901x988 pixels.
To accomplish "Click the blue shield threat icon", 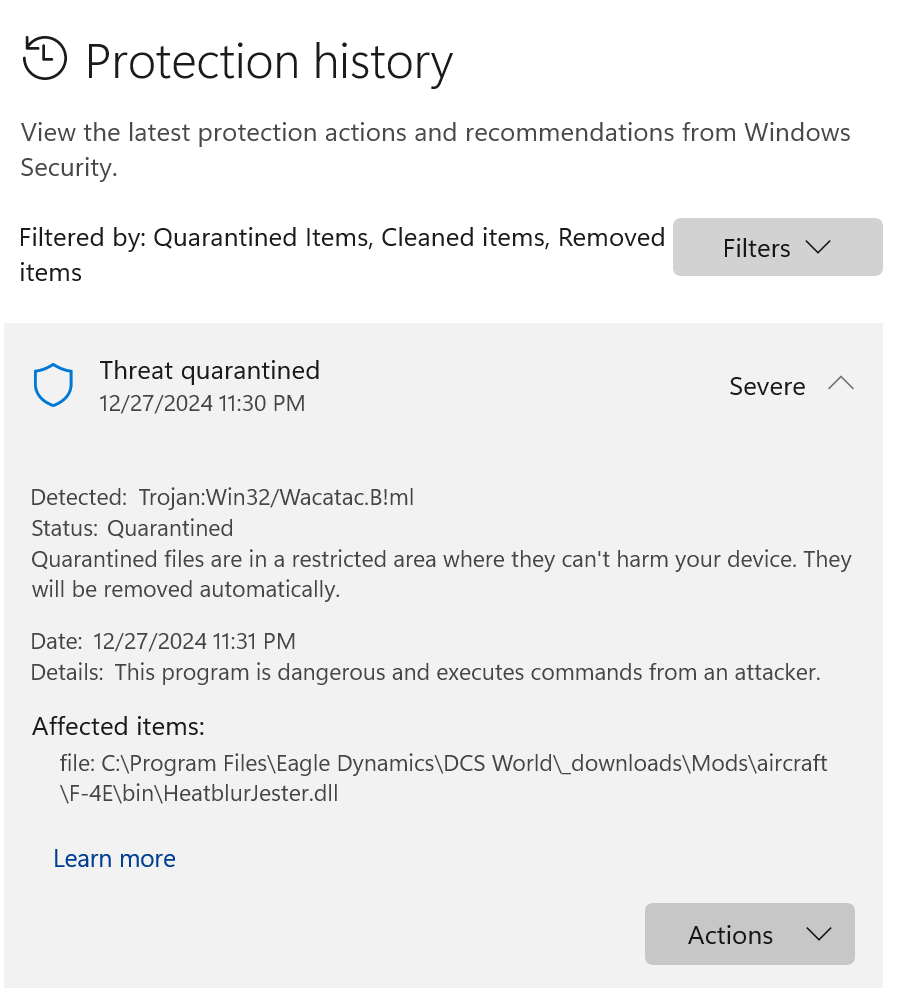I will [53, 384].
